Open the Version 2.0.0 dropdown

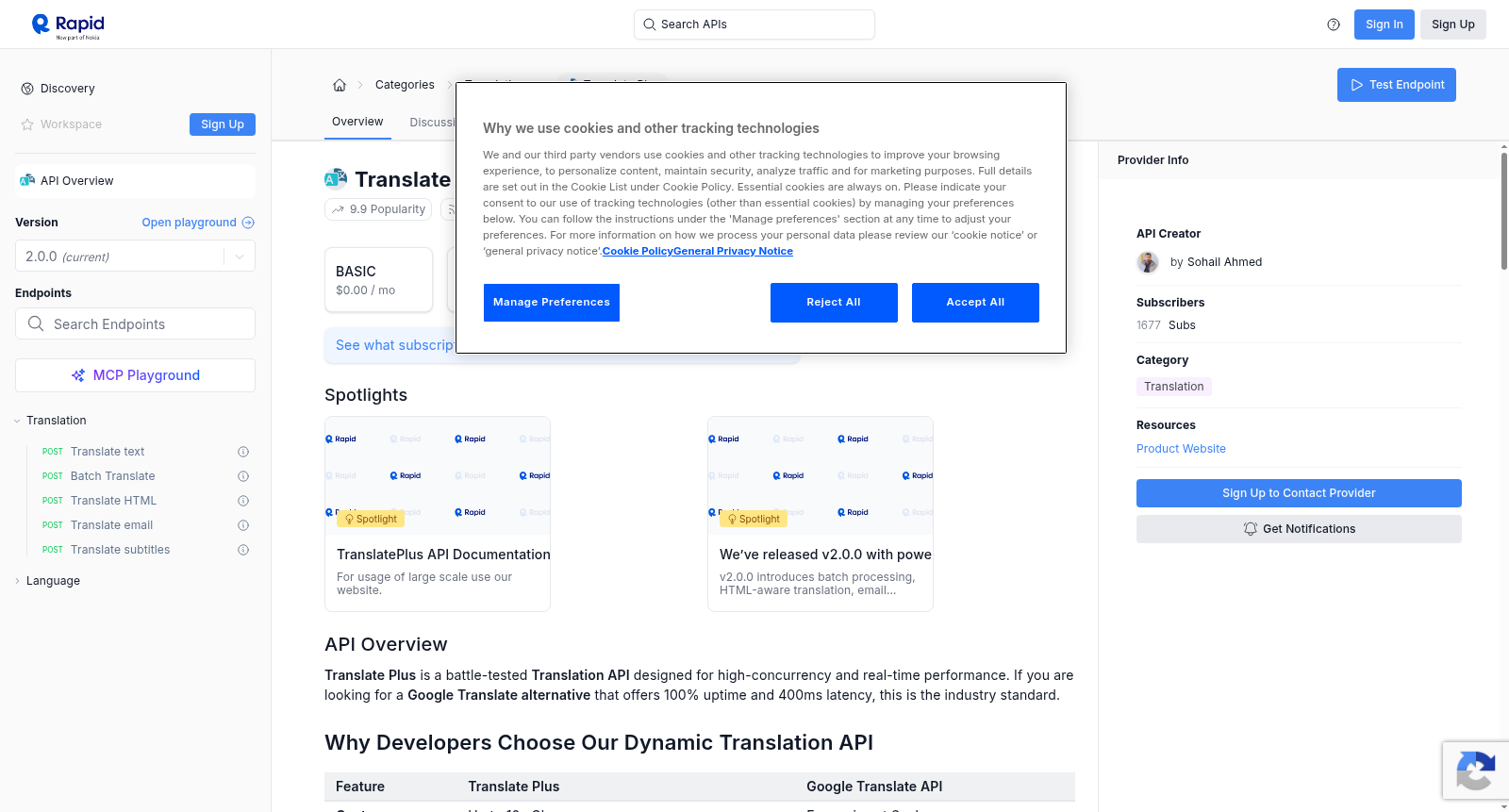(135, 257)
